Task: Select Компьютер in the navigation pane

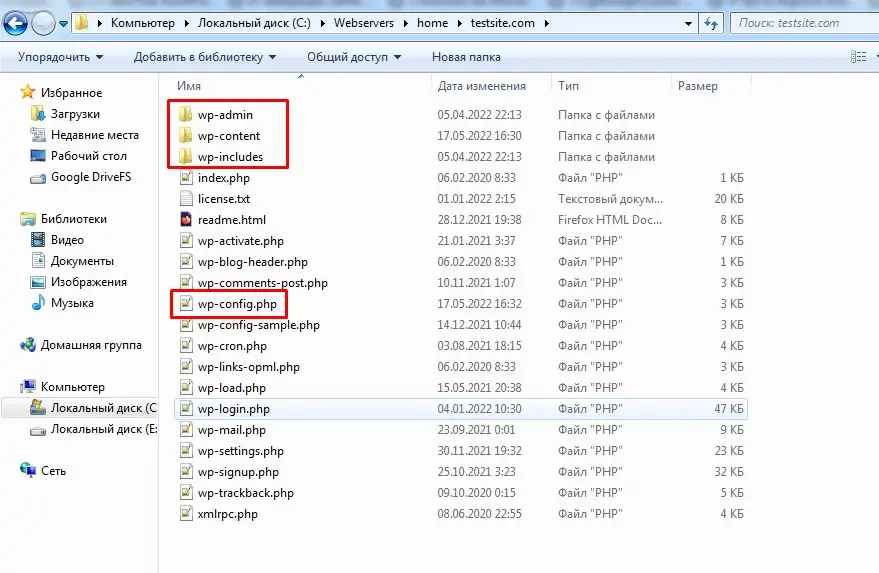Action: click(x=72, y=387)
